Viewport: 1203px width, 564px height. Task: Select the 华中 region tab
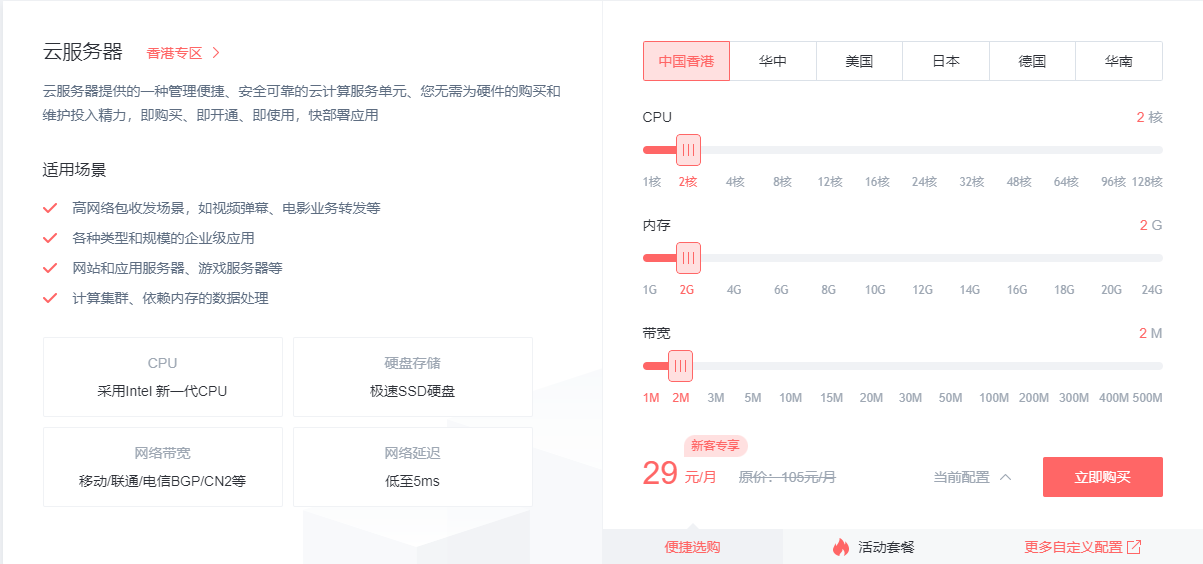point(773,61)
